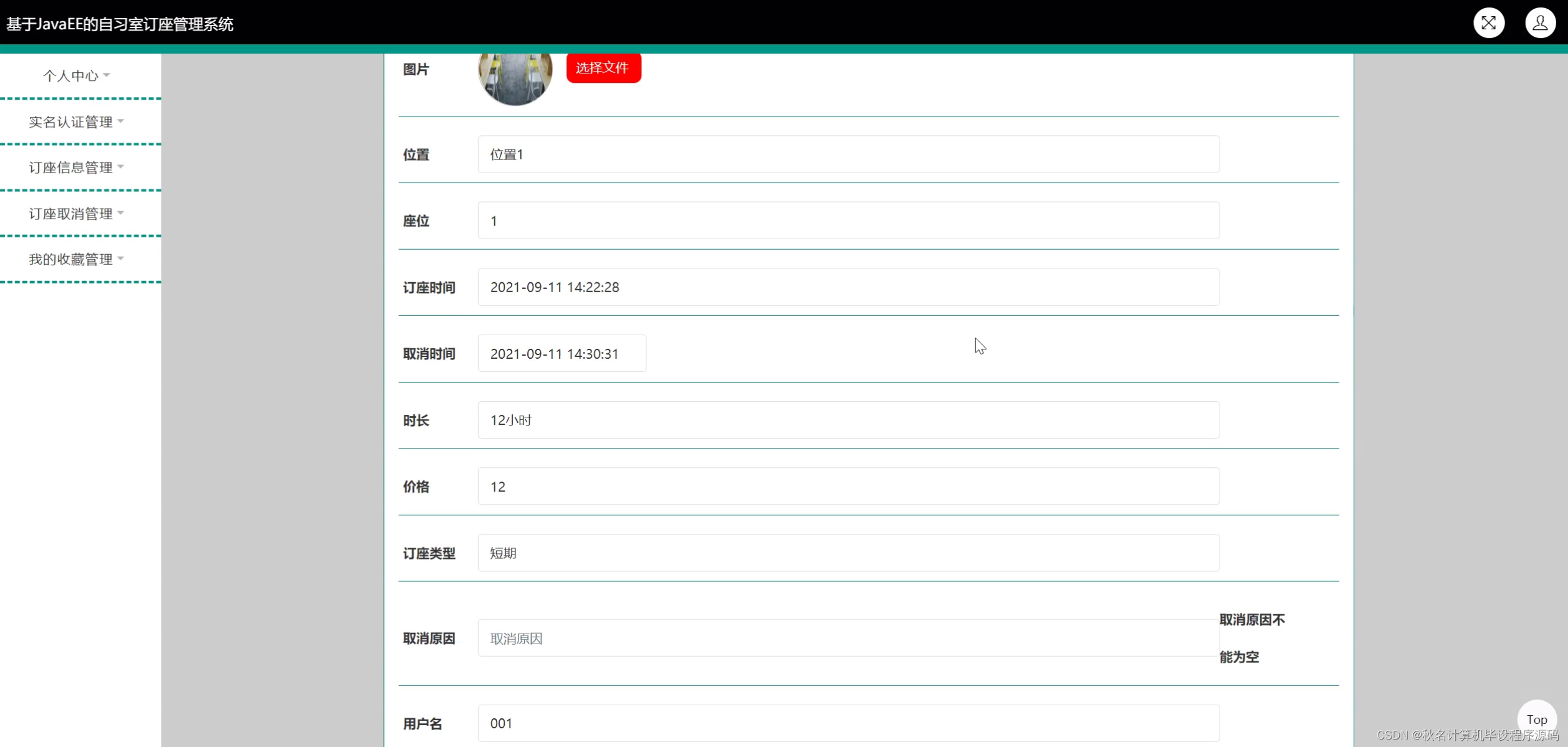Open 我的收藏管理 sidebar item
The height and width of the screenshot is (747, 1568).
coord(76,259)
